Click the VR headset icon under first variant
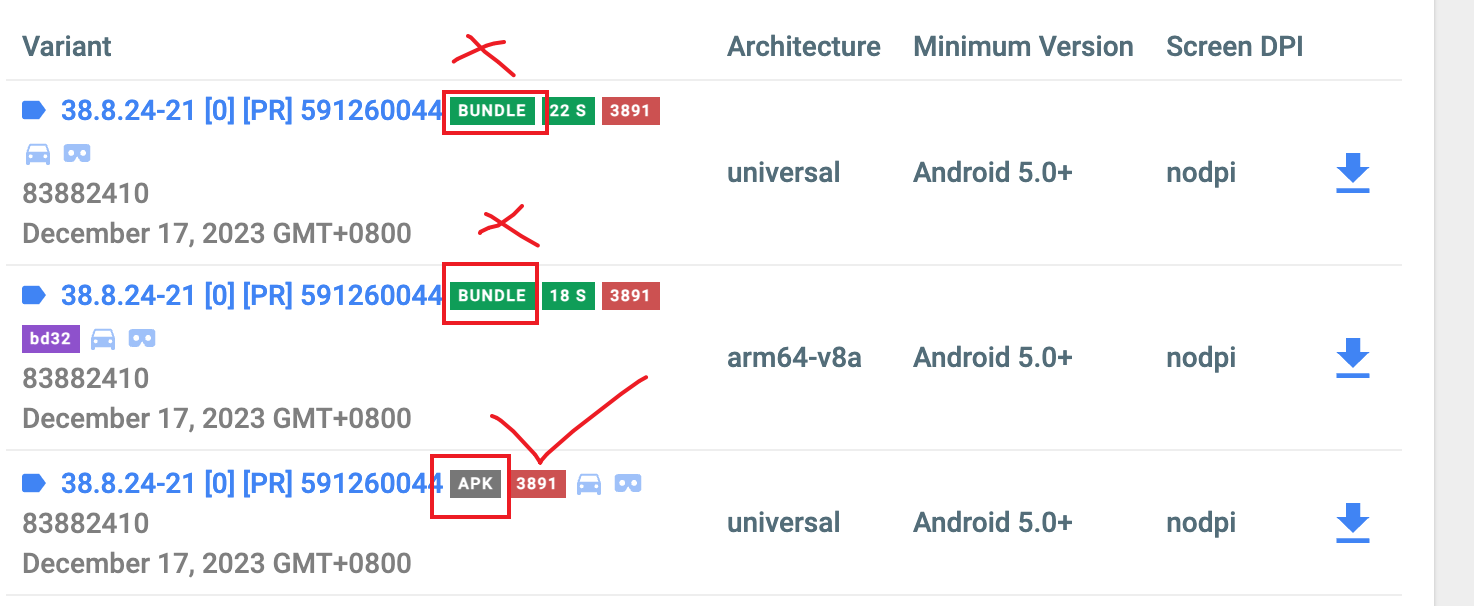This screenshot has height=606, width=1474. [77, 153]
